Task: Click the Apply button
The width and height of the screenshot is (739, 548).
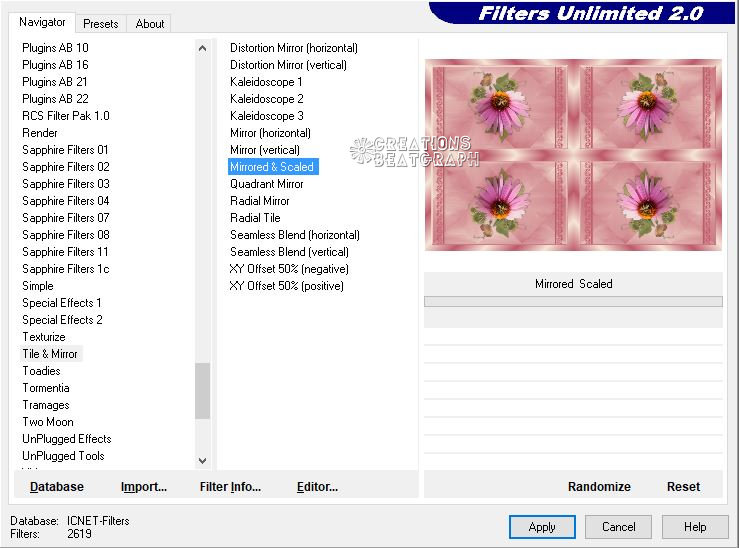Action: click(x=542, y=527)
